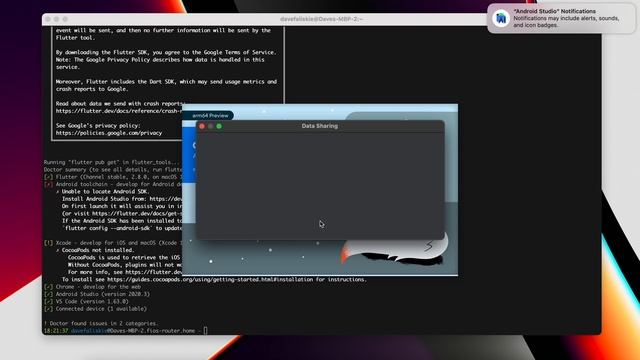Click the policies.google.com/privacy URL in the terminal
The height and width of the screenshot is (360, 640).
point(109,133)
